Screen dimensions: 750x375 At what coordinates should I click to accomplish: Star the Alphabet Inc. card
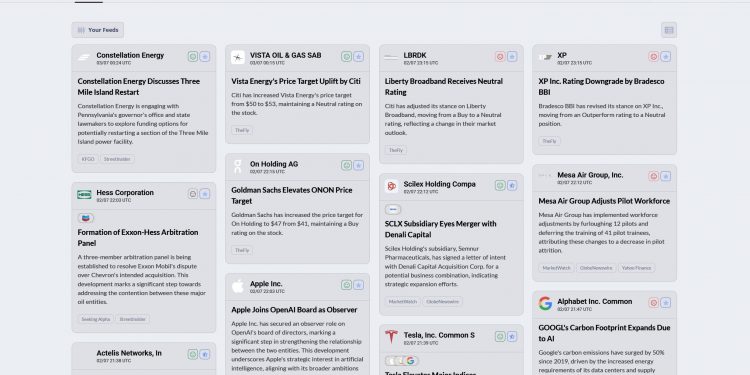tap(666, 303)
